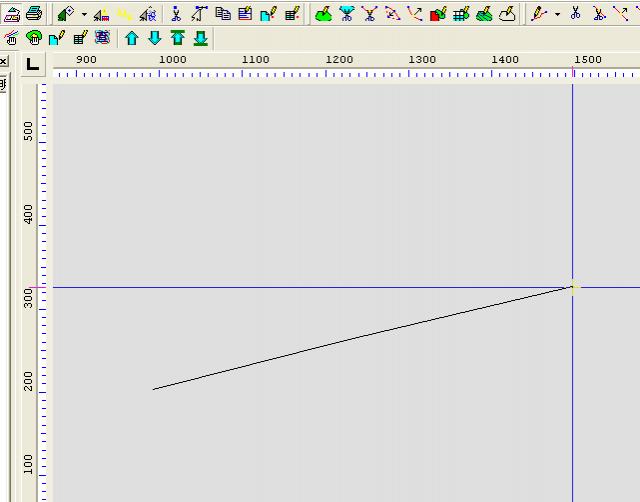Click the yellow endpoint handle of the line
This screenshot has height=502, width=640.
tap(574, 288)
